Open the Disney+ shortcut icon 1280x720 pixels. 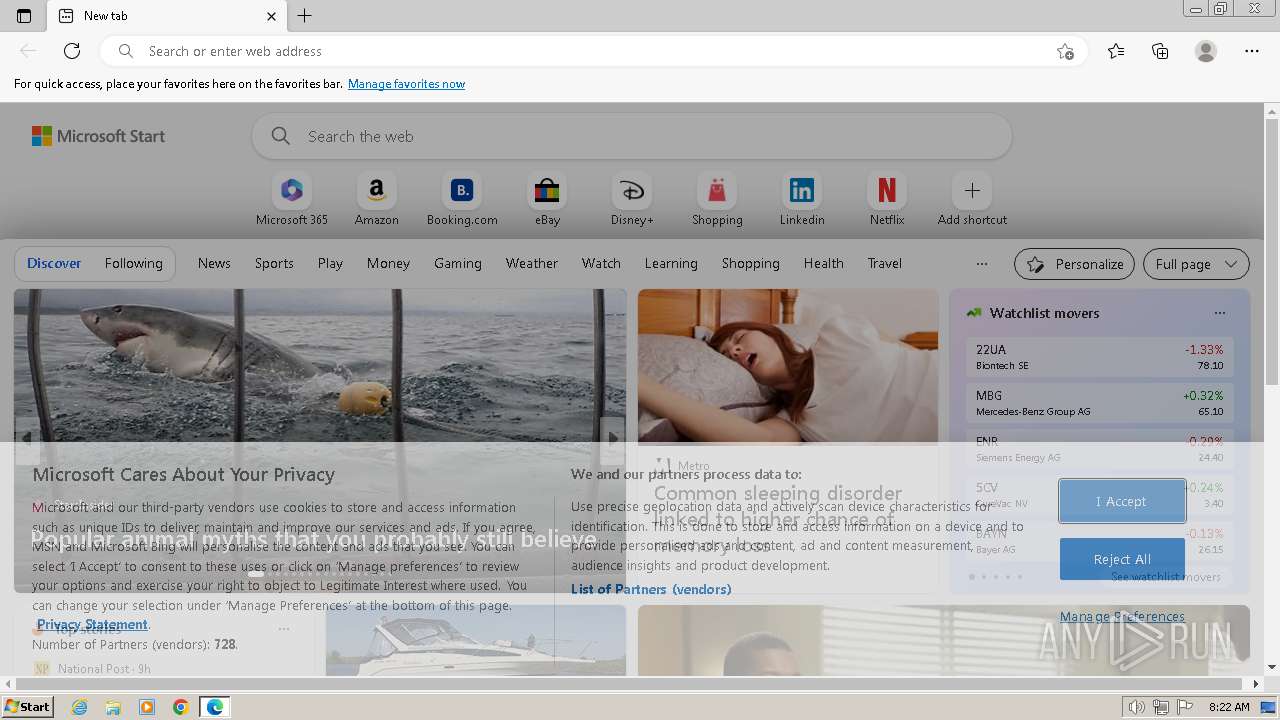(632, 190)
